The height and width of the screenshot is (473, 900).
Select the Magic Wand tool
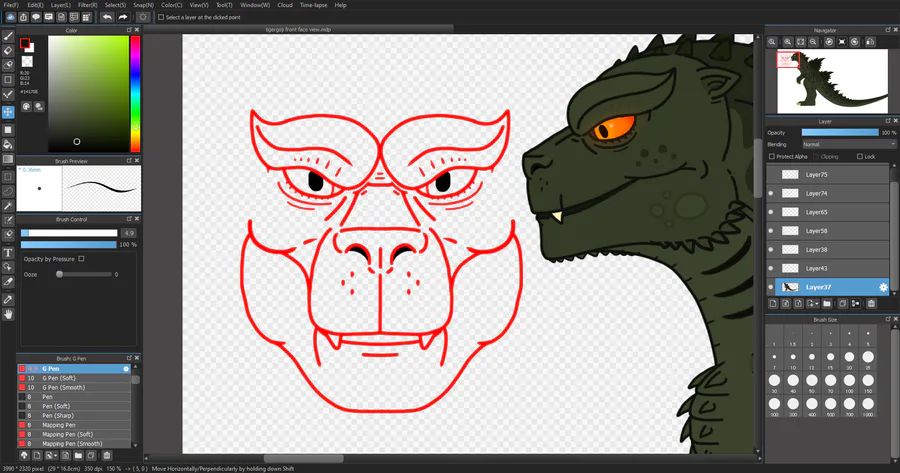8,206
